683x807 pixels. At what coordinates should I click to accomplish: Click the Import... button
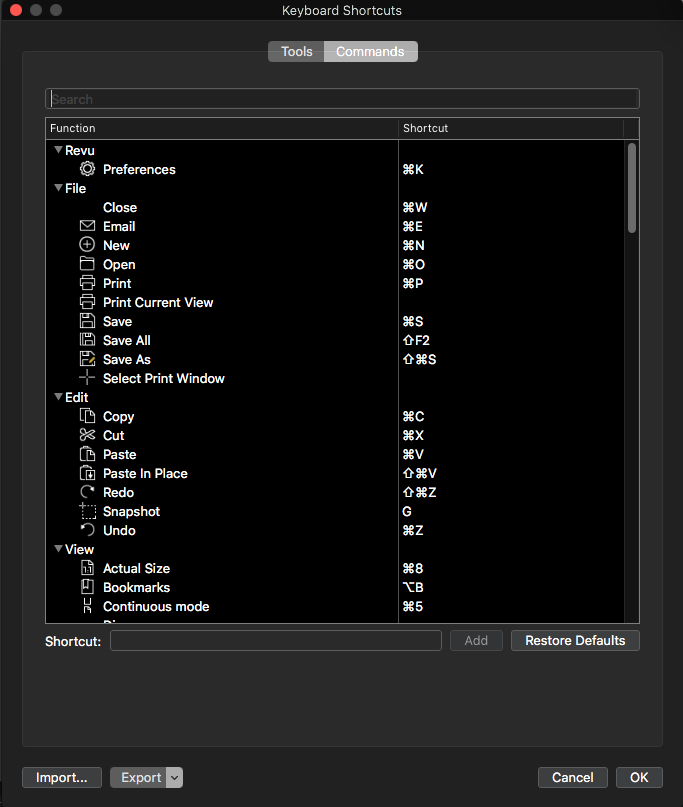(62, 777)
